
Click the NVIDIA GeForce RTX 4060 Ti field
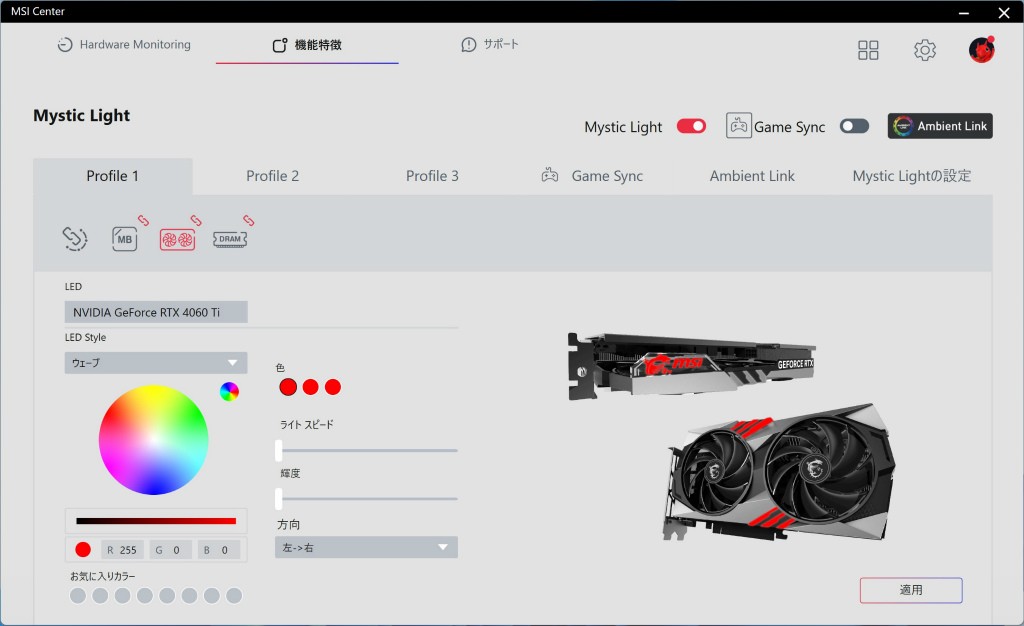pos(156,312)
